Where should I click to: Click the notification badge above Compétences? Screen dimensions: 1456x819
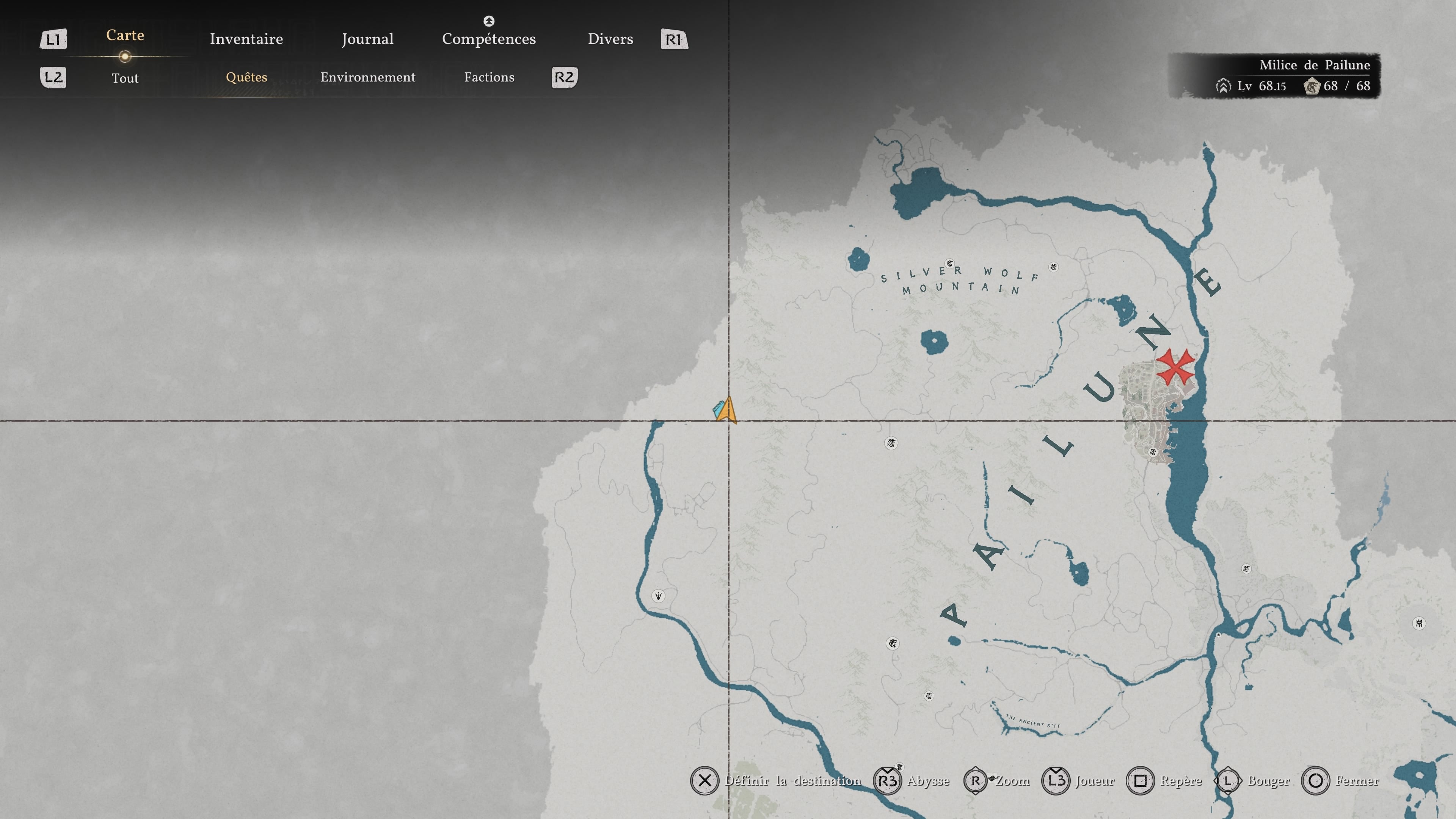click(x=489, y=21)
